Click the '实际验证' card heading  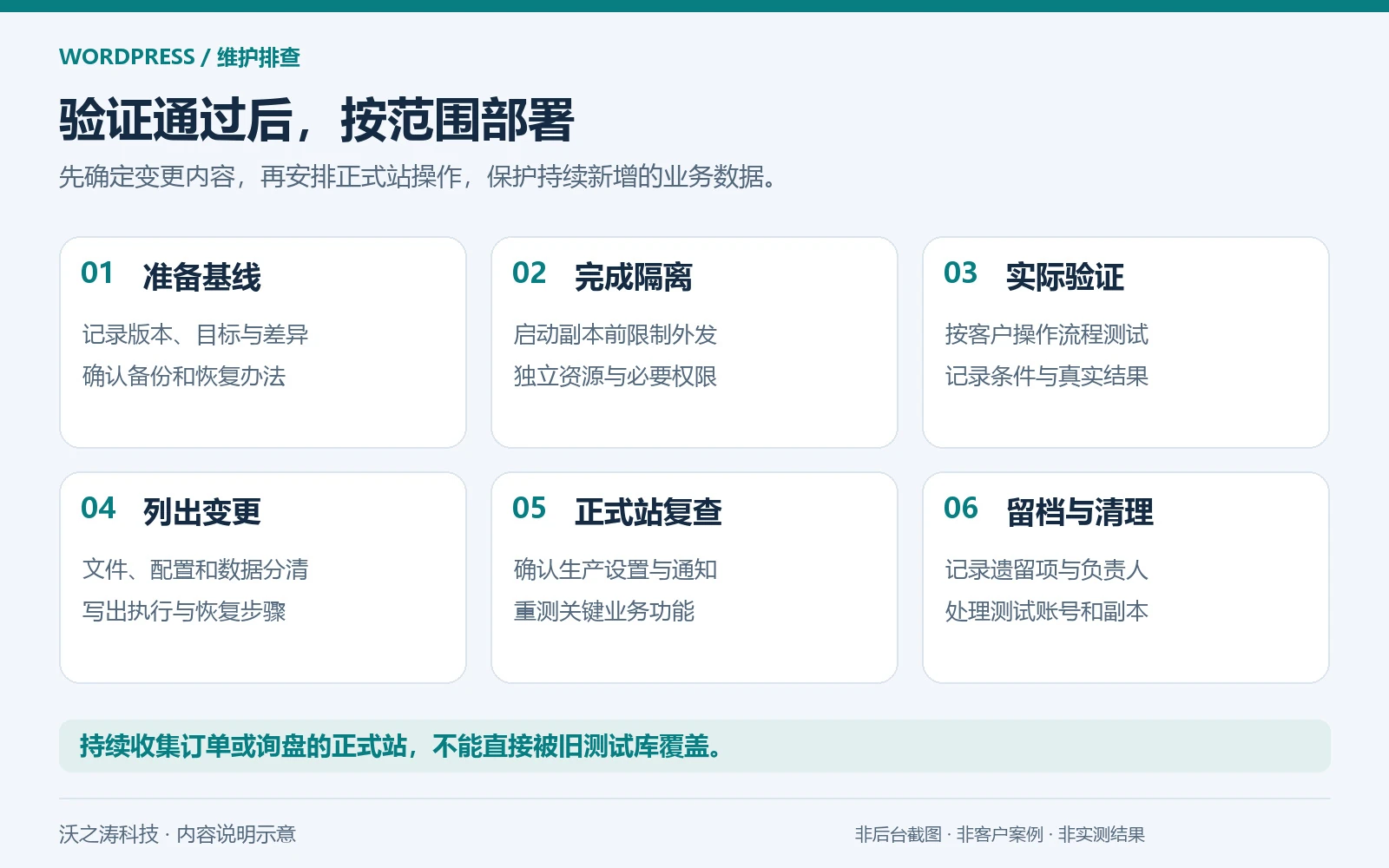[1065, 278]
